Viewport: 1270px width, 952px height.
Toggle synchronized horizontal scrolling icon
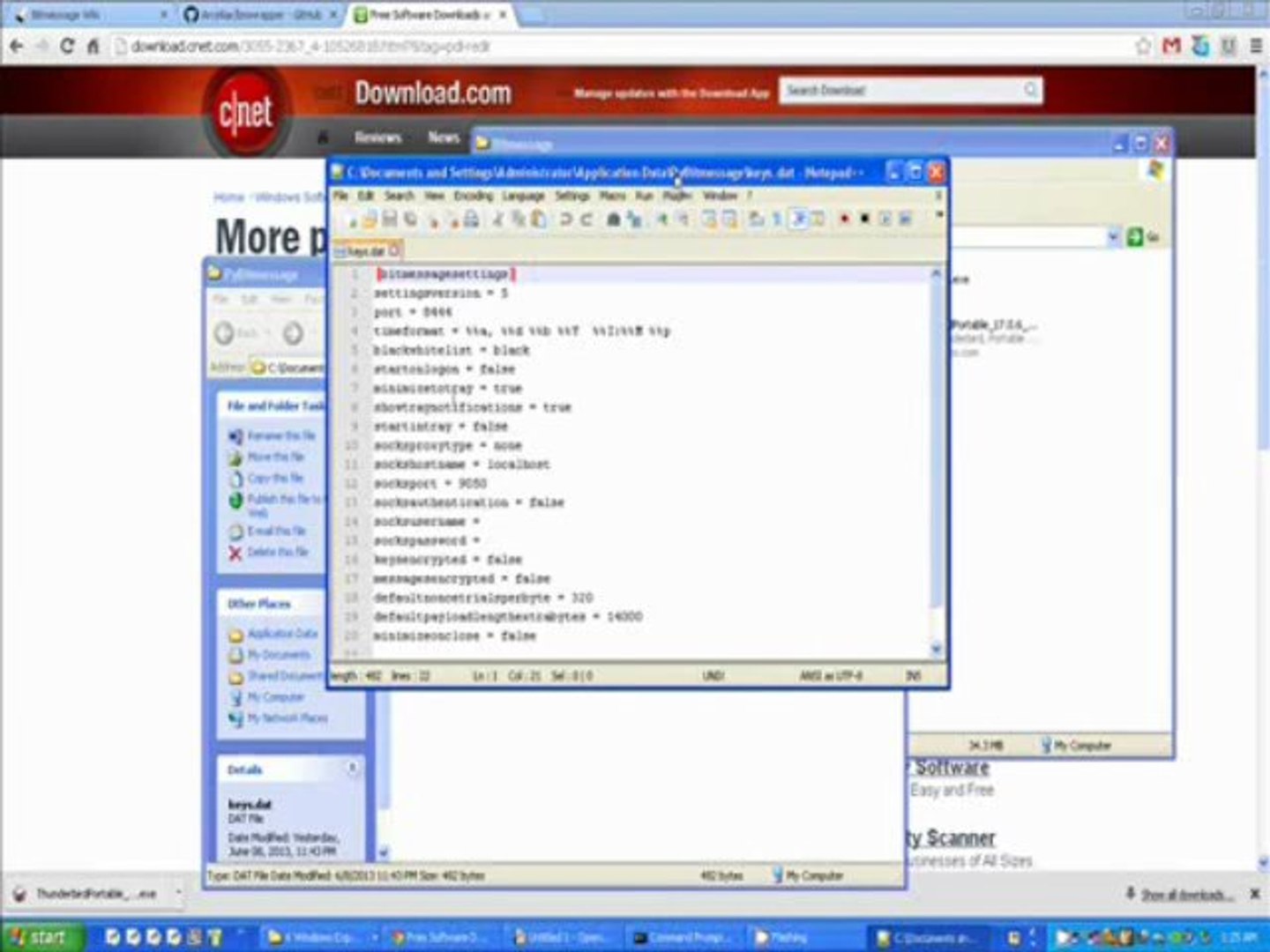pos(729,219)
